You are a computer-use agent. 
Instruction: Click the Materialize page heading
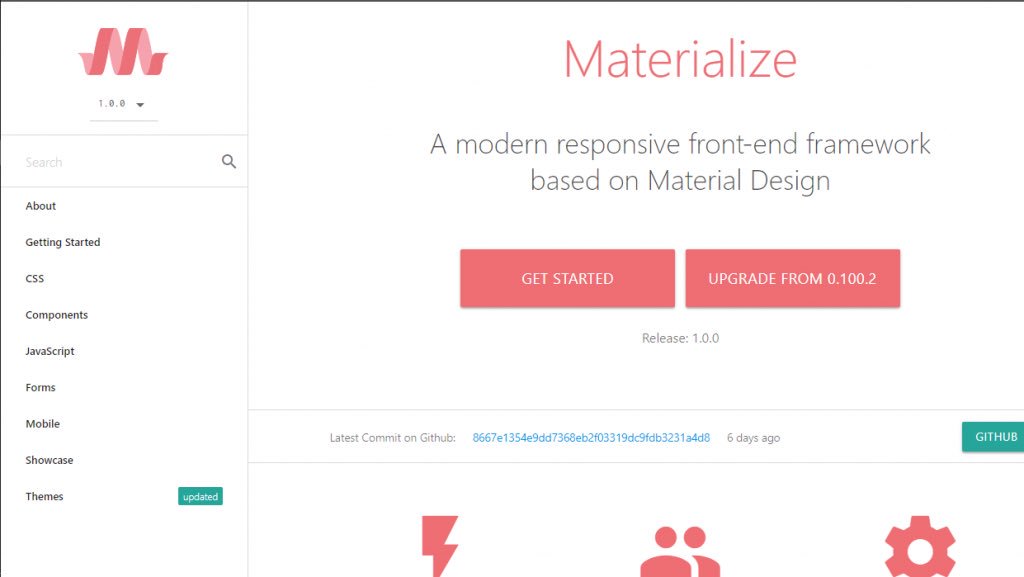click(680, 59)
